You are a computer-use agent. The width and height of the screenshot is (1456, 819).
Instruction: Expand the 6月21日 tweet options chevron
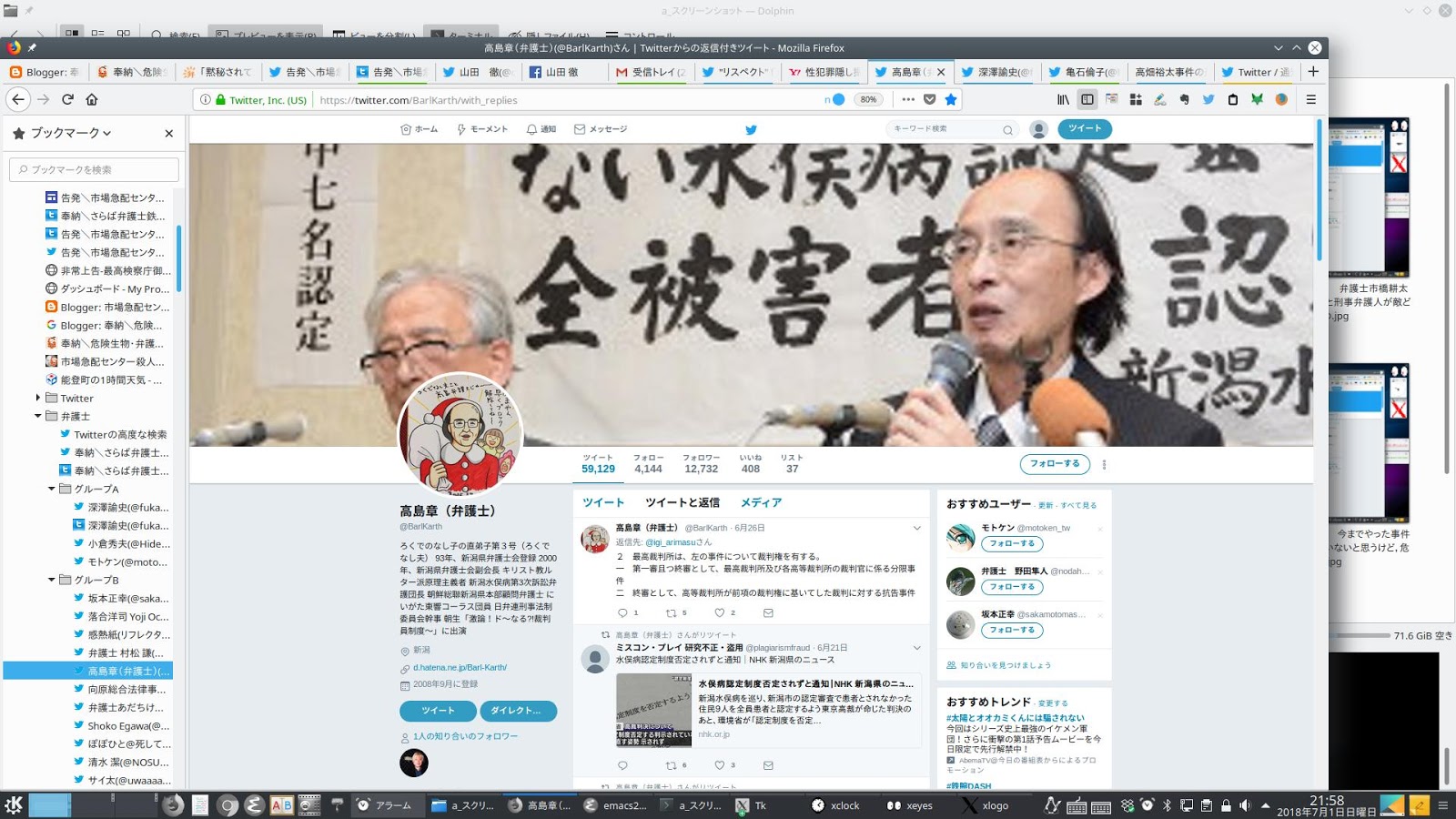tap(916, 648)
